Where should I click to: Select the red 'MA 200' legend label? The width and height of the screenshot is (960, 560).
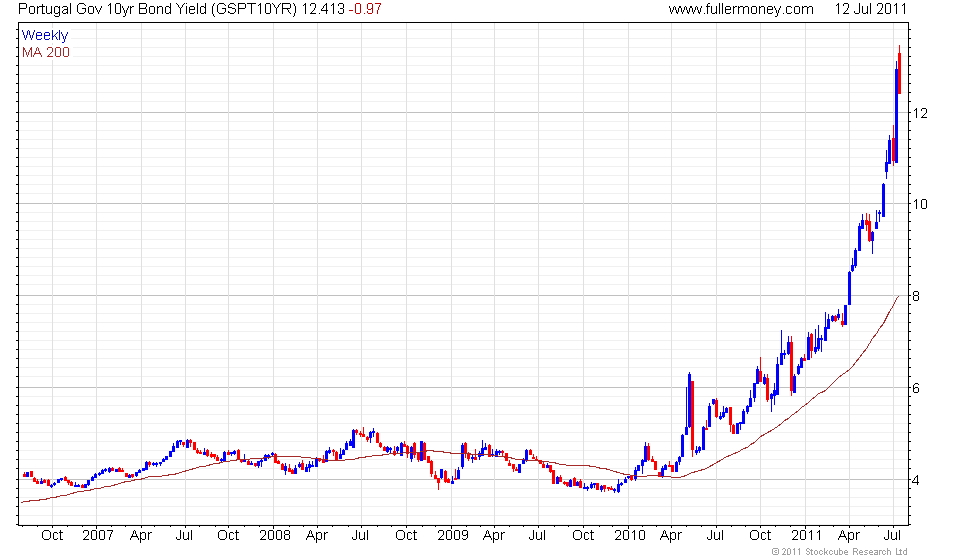(x=46, y=53)
